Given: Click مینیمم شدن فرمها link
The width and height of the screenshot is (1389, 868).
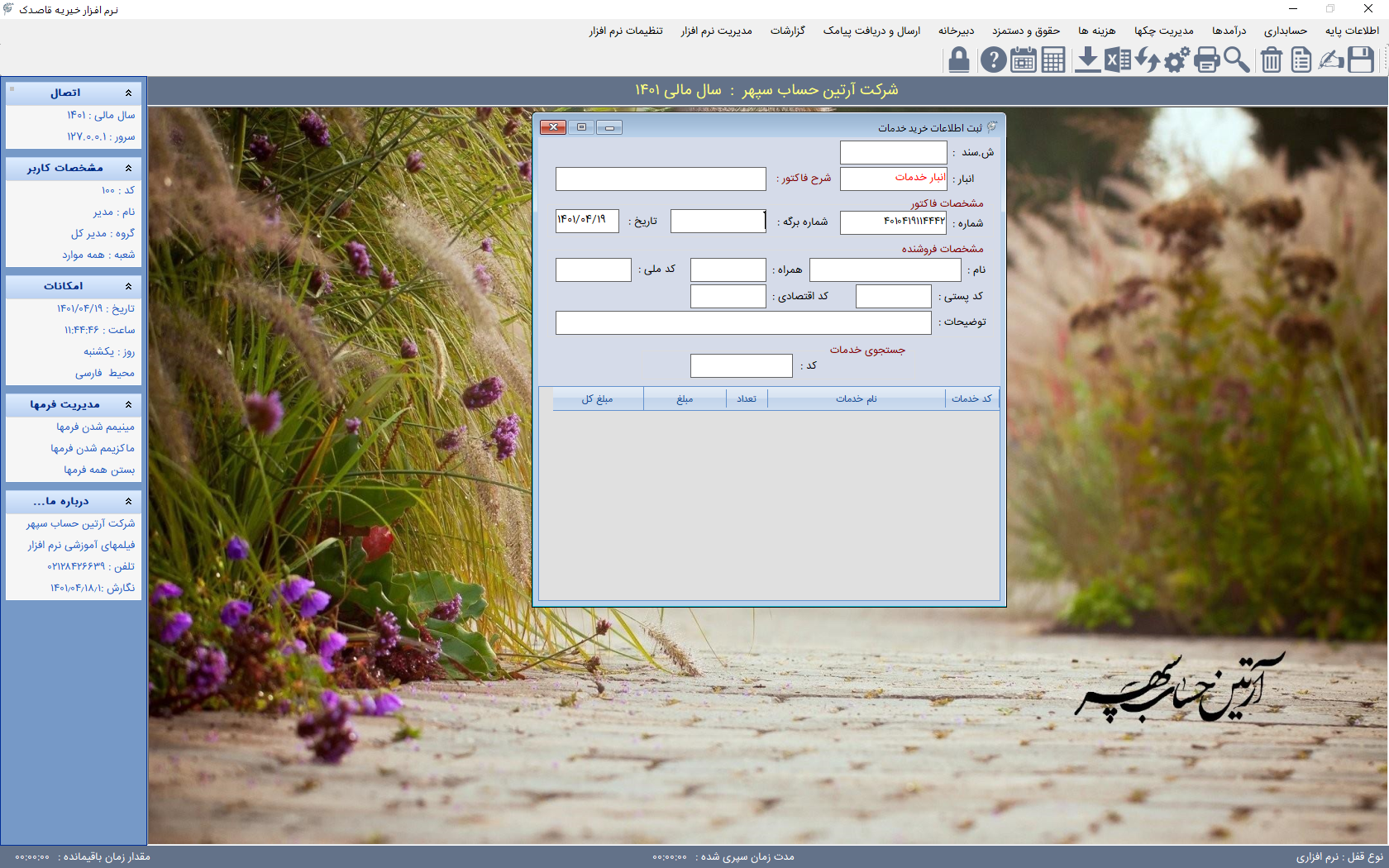Looking at the screenshot, I should (x=95, y=427).
